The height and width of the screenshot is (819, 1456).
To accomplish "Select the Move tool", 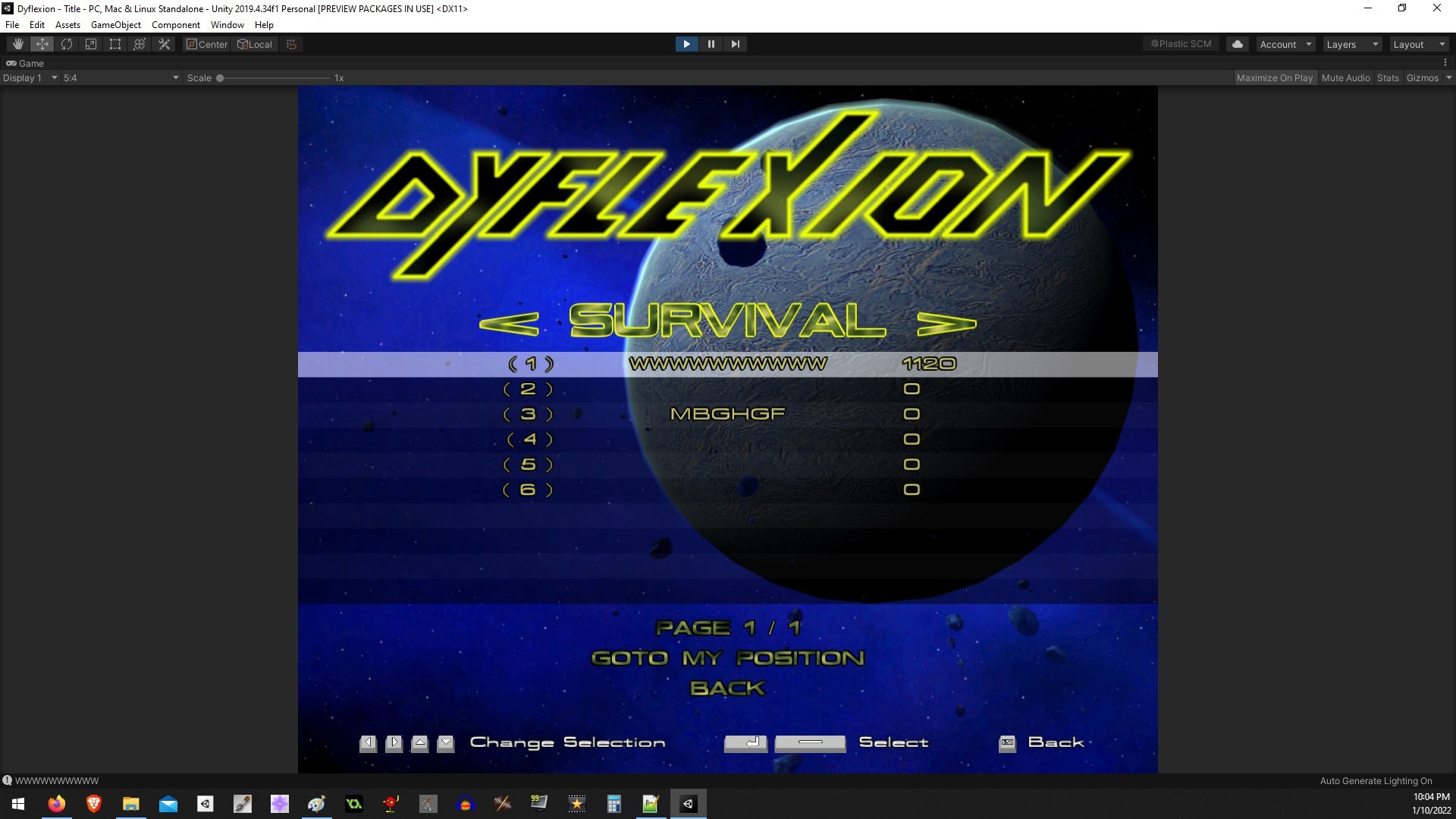I will tap(42, 44).
